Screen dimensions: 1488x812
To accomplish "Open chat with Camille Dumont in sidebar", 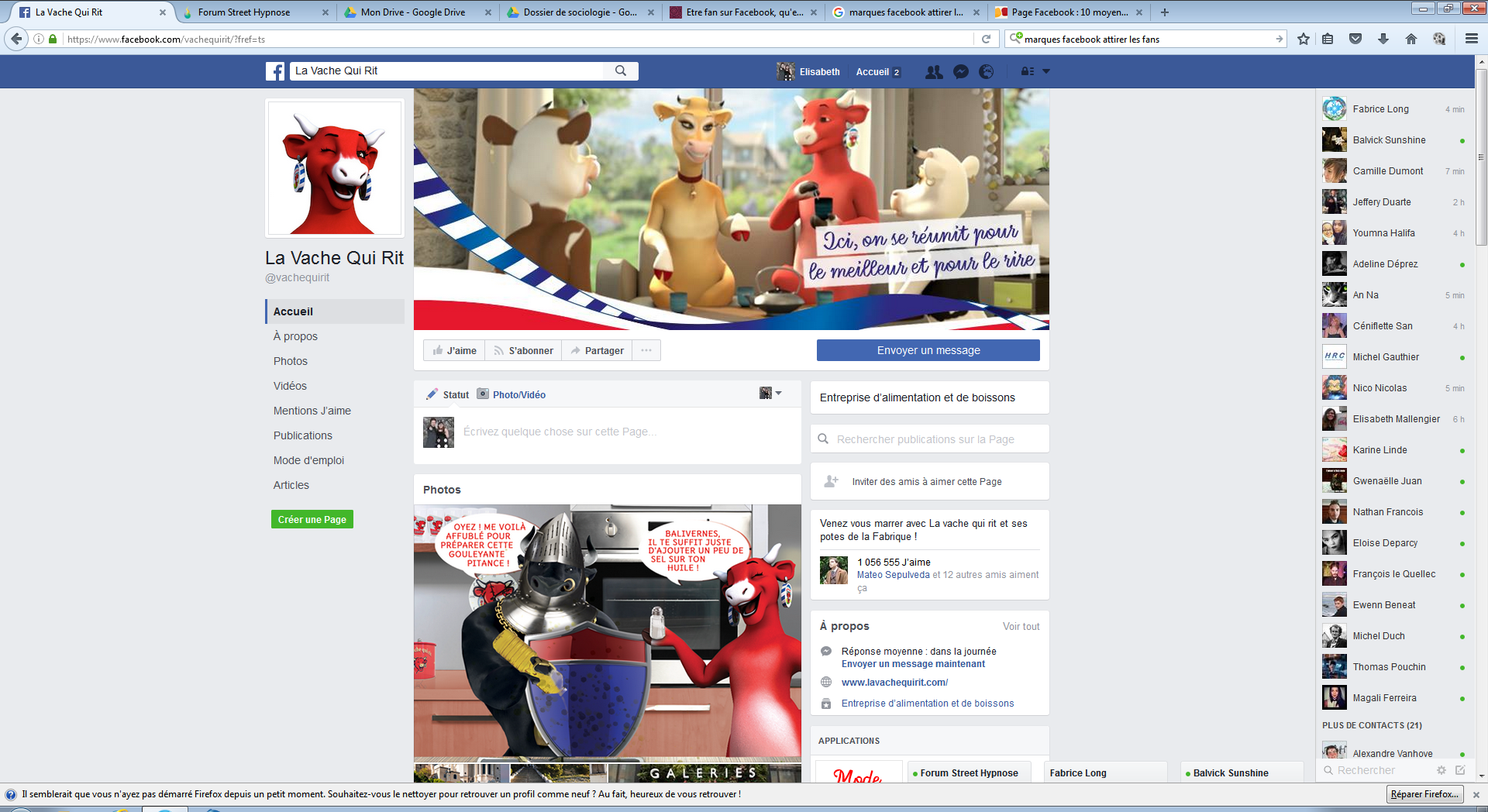I will click(x=1393, y=171).
